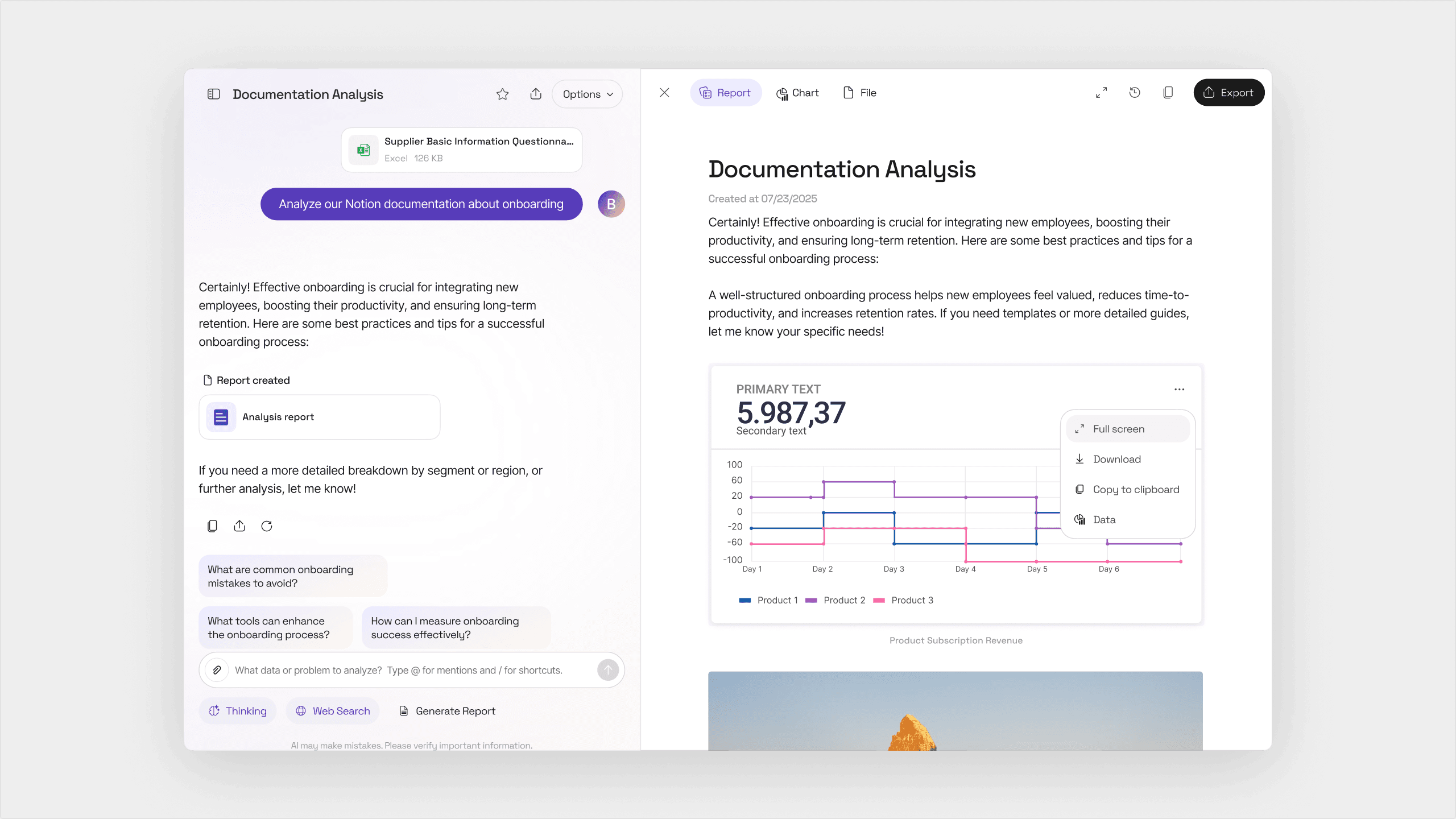
Task: Switch to the Chart tab
Action: (797, 93)
